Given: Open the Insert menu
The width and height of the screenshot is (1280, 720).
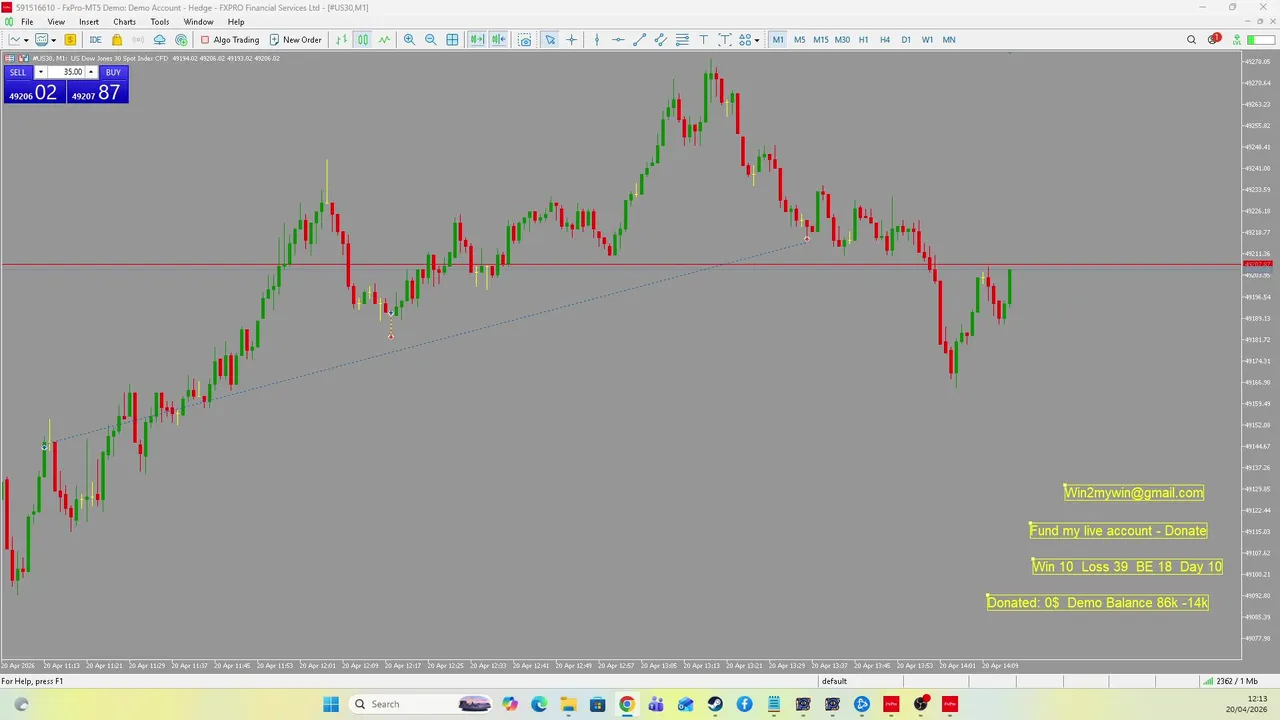Looking at the screenshot, I should pos(89,22).
